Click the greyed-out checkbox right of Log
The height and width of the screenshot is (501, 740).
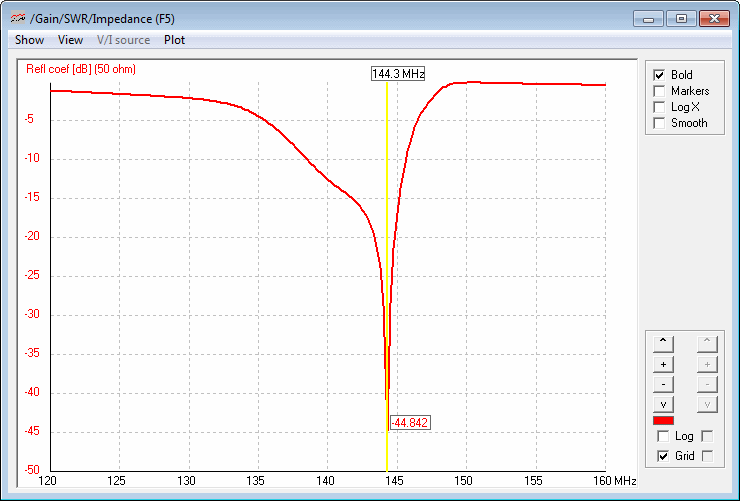click(707, 436)
